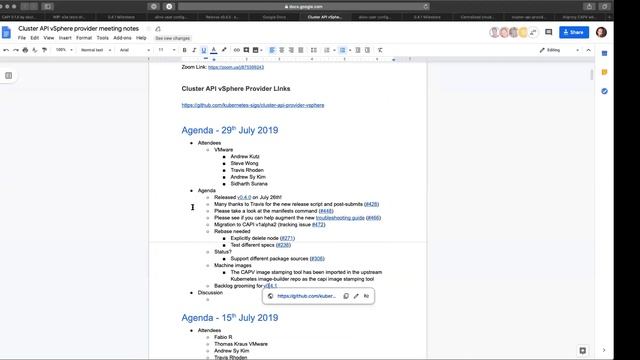The image size is (640, 360).
Task: Open the Normal text styles dropdown
Action: 96,50
